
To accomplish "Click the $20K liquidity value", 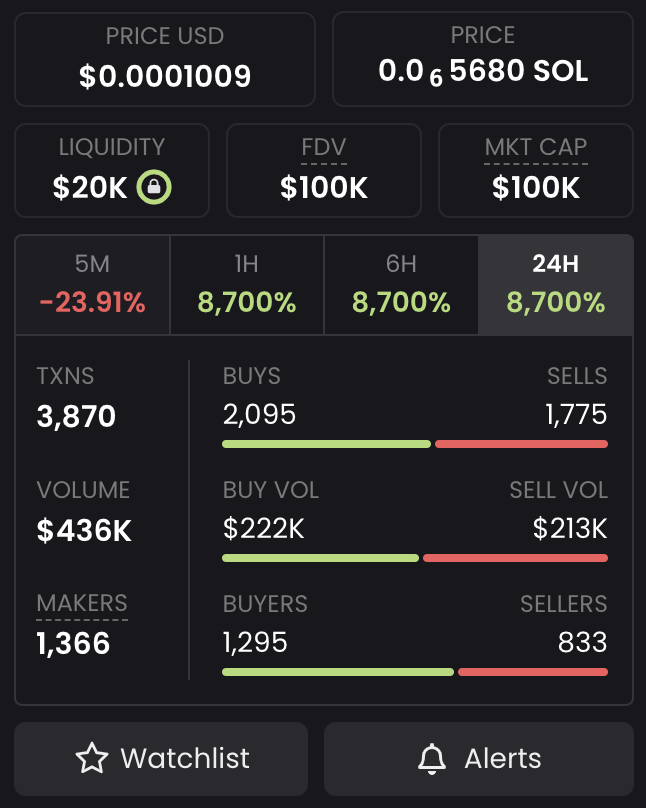I will 90,187.
